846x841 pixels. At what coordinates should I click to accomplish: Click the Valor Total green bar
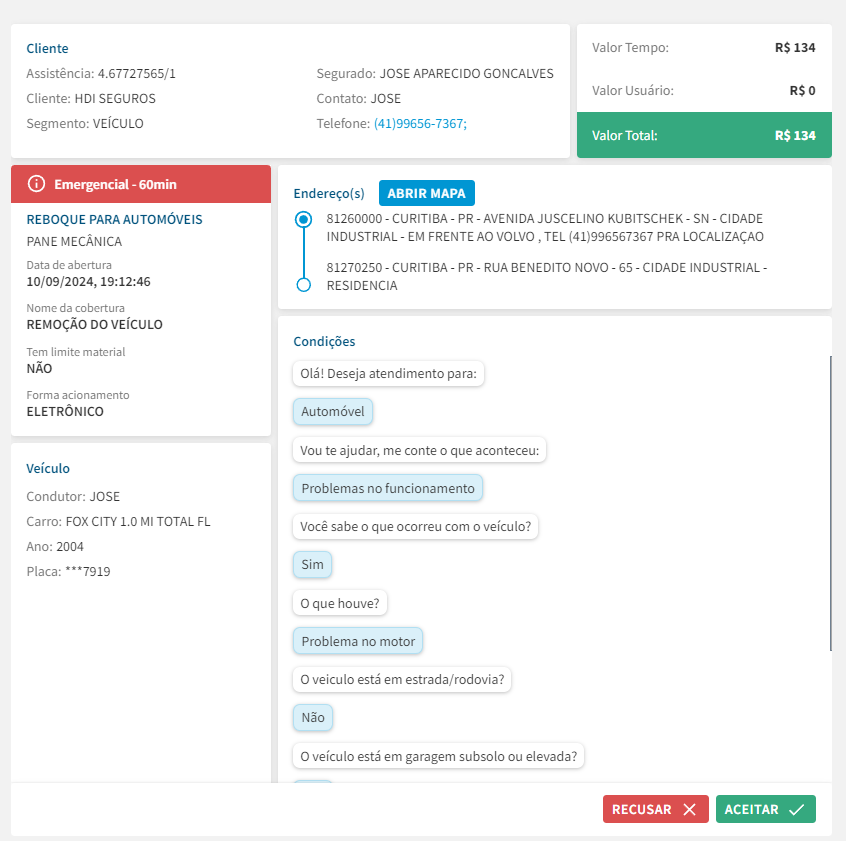704,135
